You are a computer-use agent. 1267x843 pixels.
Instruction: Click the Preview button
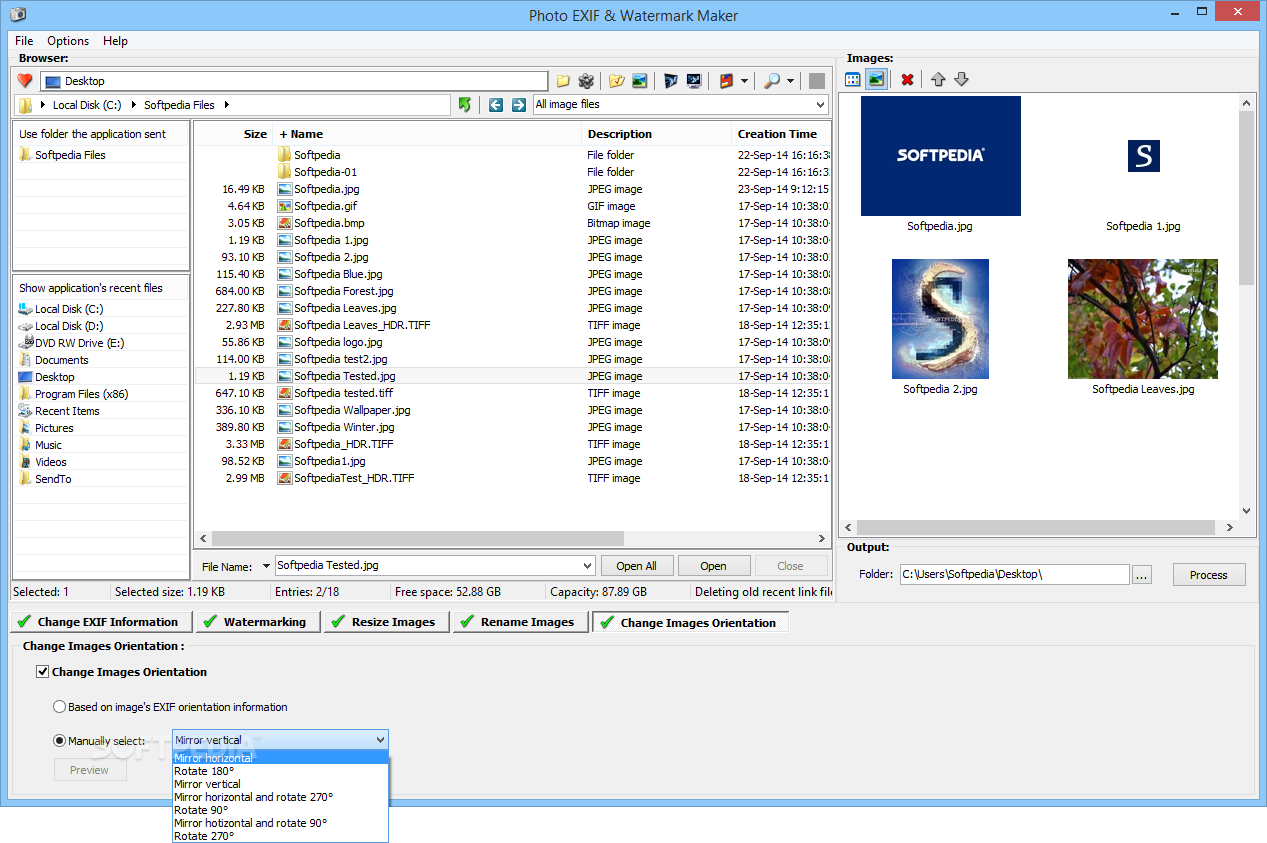(89, 770)
